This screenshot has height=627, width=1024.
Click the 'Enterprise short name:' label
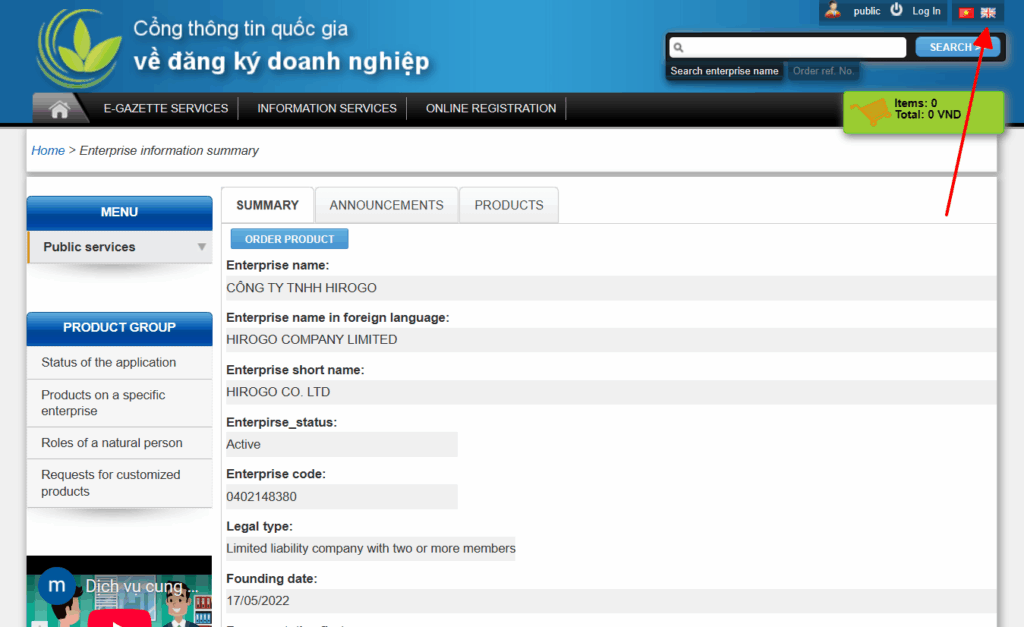tap(295, 370)
